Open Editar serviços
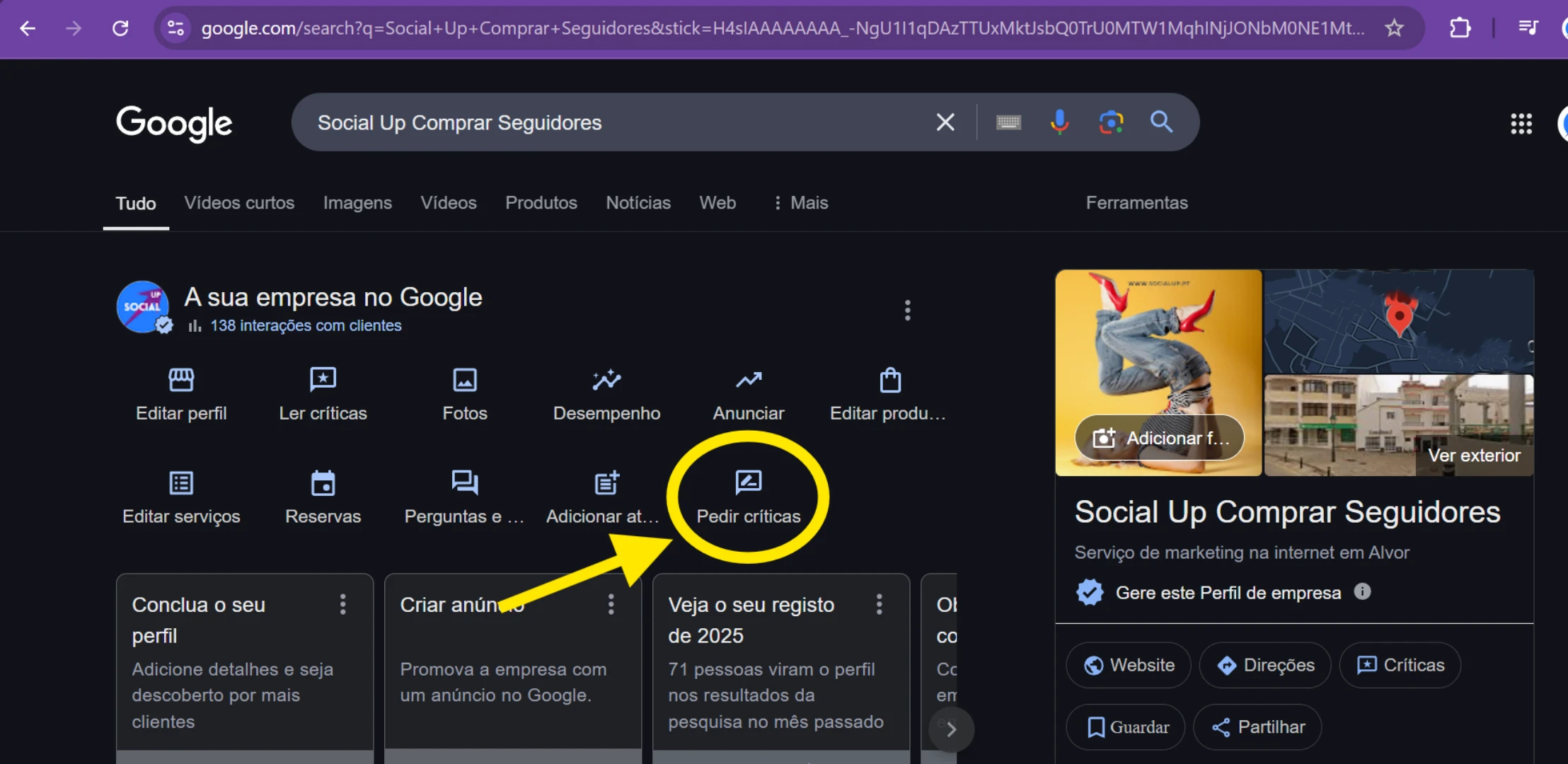This screenshot has width=1568, height=764. (181, 498)
